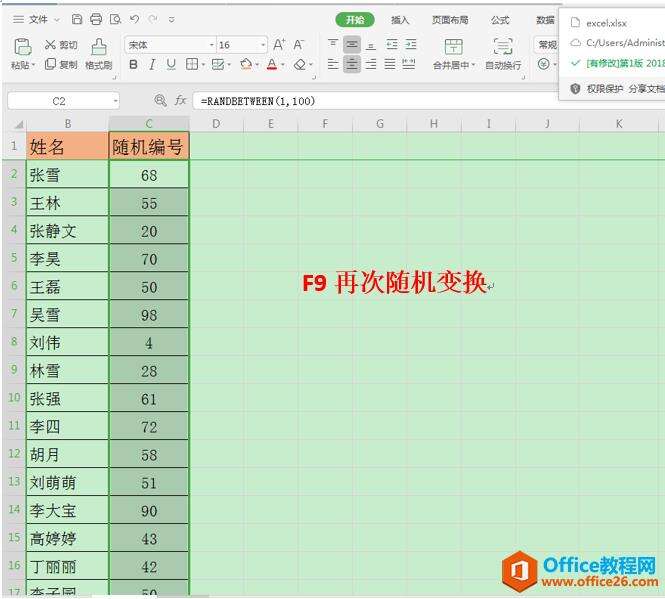Switch to the 插入 tab
665x599 pixels.
[400, 20]
